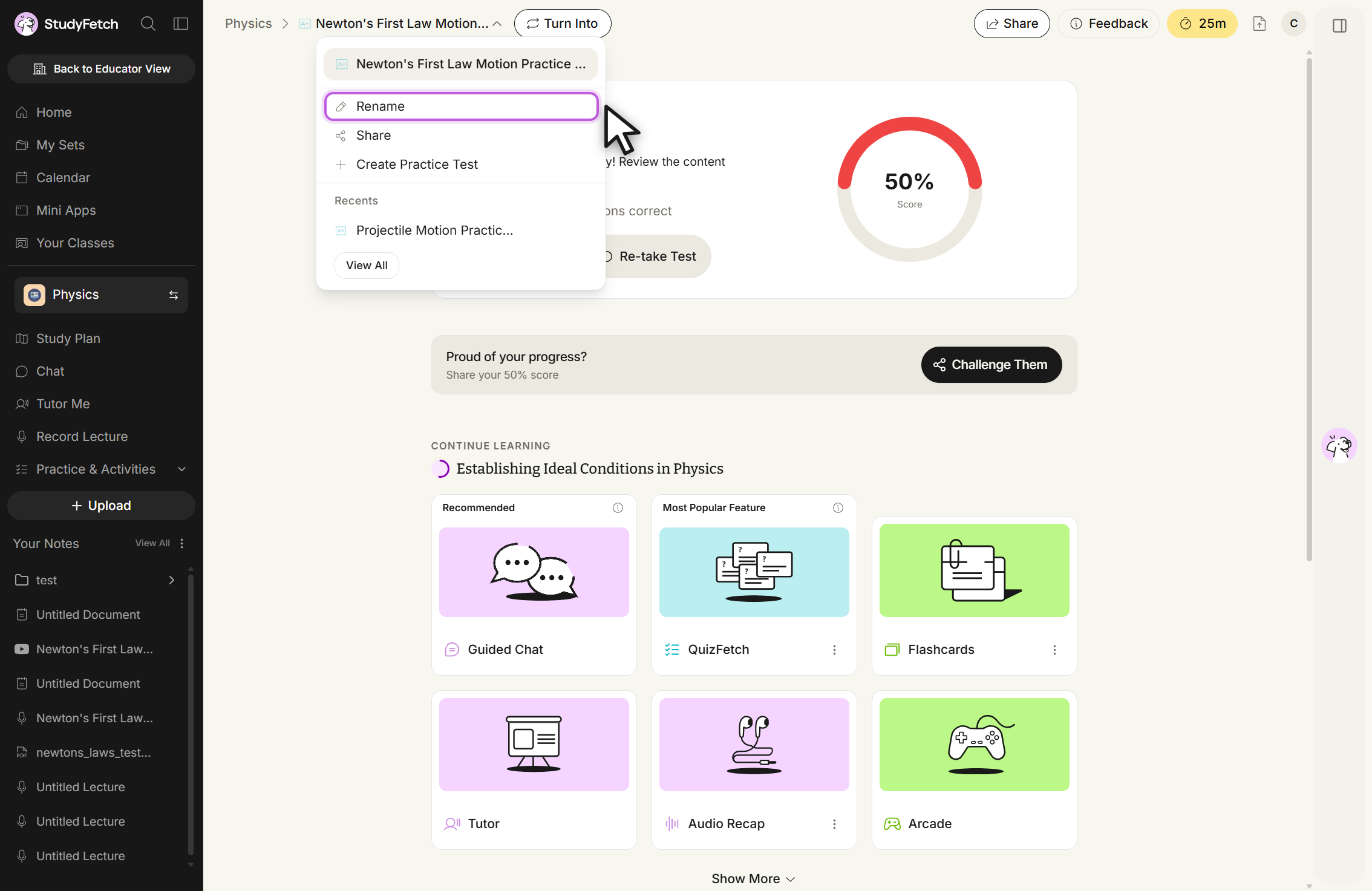Viewport: 1372px width, 891px height.
Task: Go to Your Classes
Action: coord(101,243)
